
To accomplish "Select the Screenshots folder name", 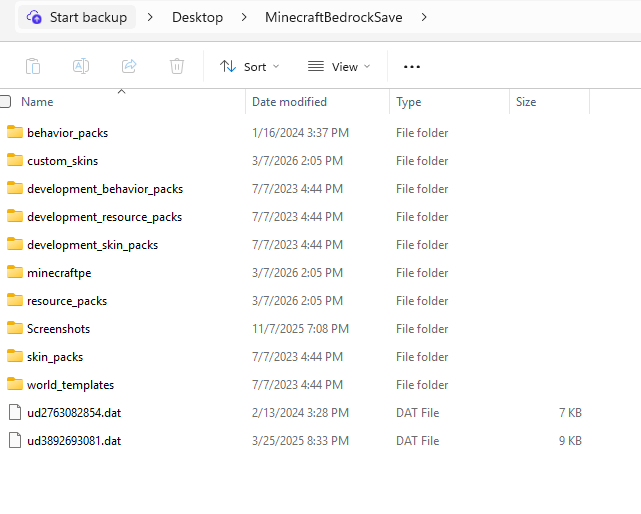I will click(x=58, y=329).
